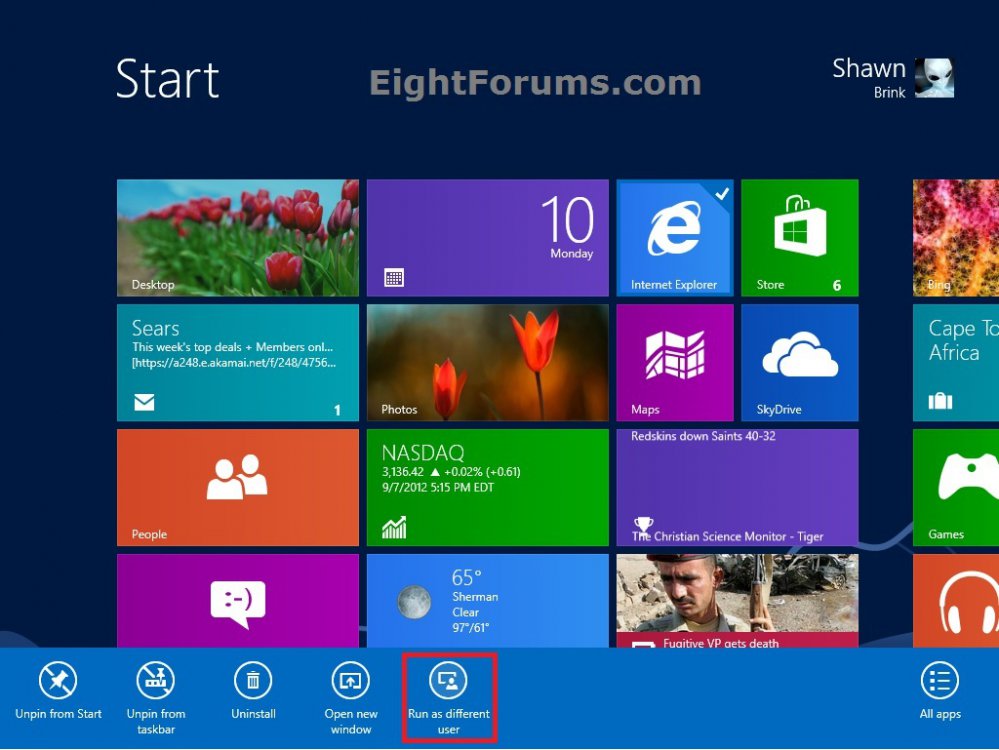Open the Calendar tile showing Monday 10

487,238
